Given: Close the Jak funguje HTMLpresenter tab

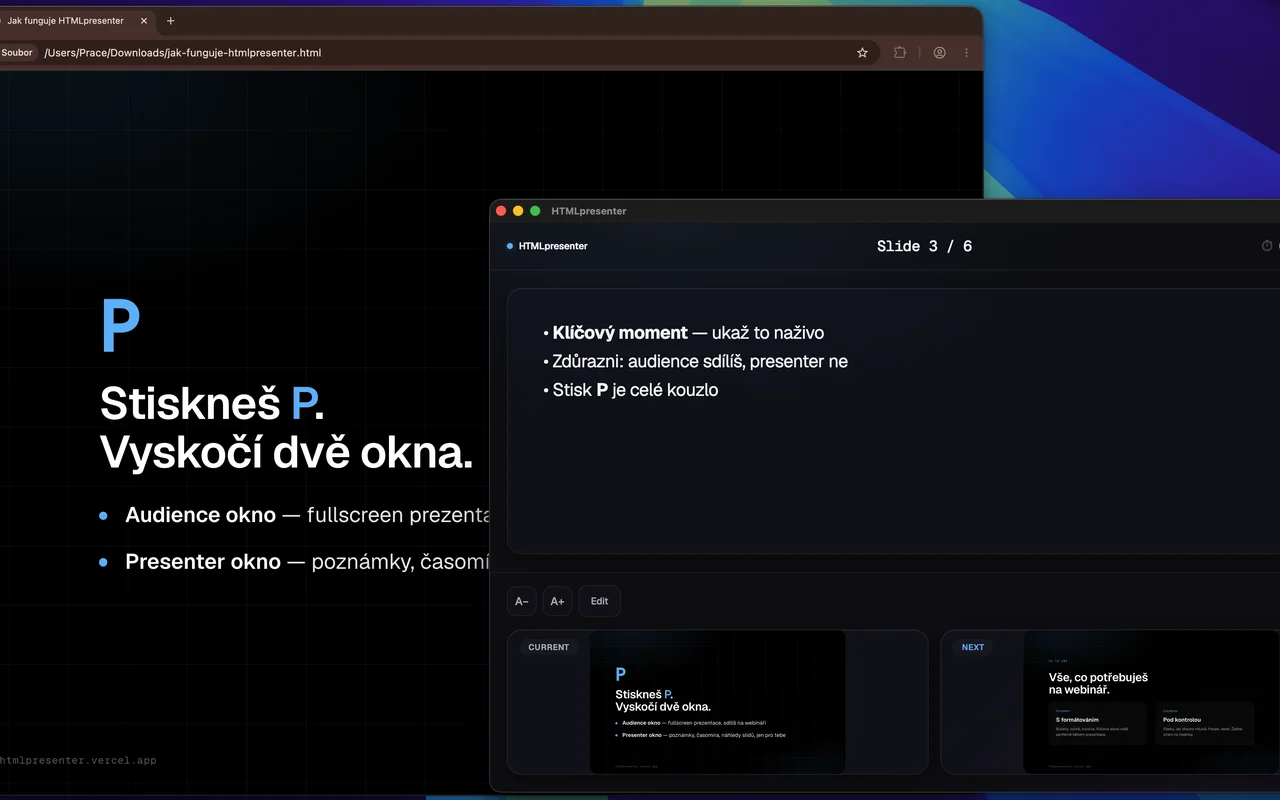Looking at the screenshot, I should (144, 21).
